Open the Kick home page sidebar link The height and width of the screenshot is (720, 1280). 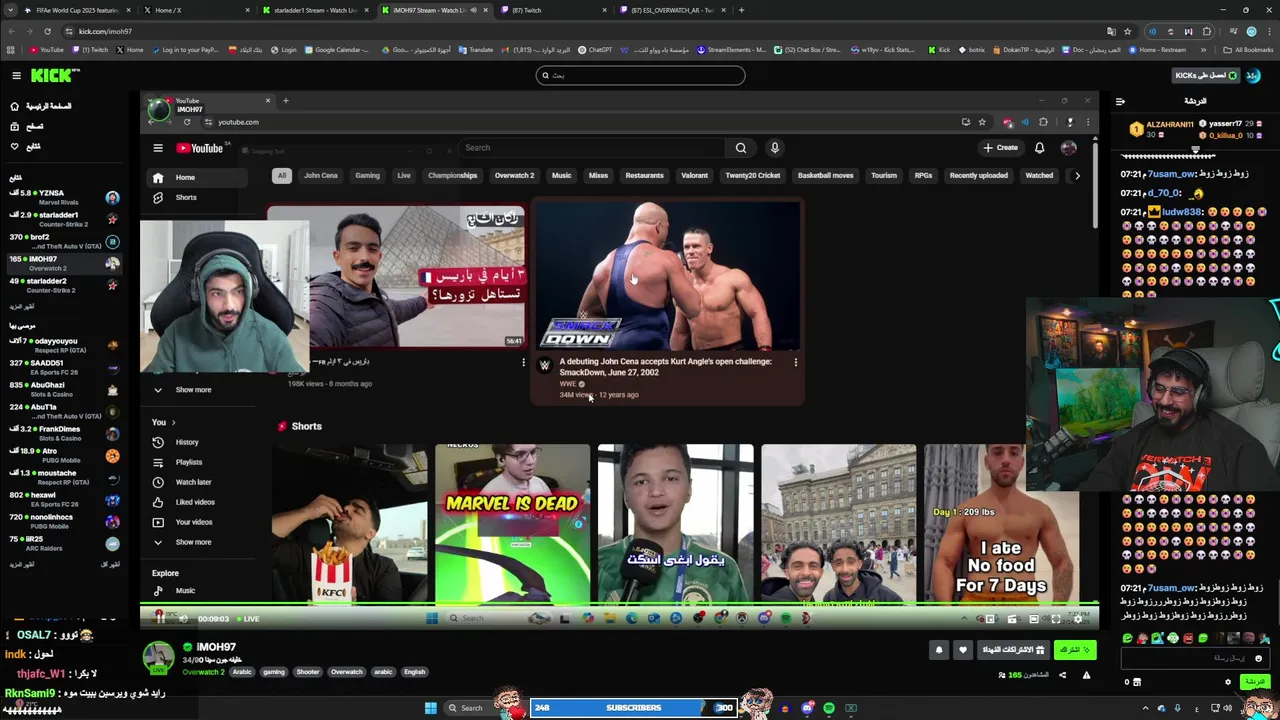[x=41, y=106]
